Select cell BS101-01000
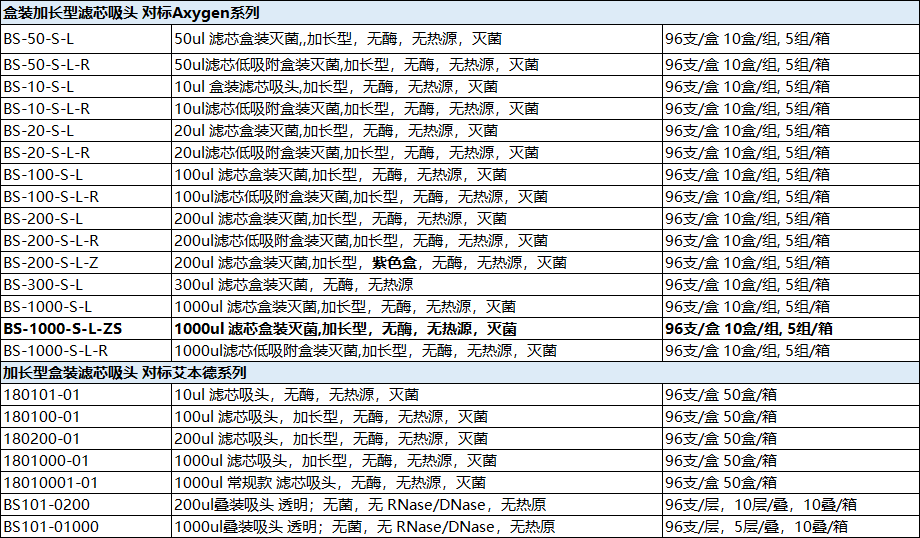This screenshot has width=920, height=538. click(x=86, y=526)
